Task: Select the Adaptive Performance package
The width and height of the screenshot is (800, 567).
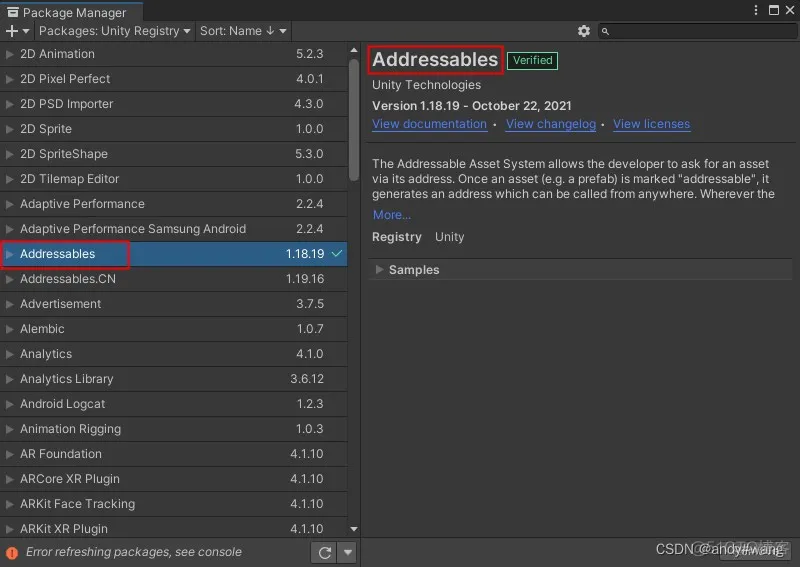Action: point(173,204)
